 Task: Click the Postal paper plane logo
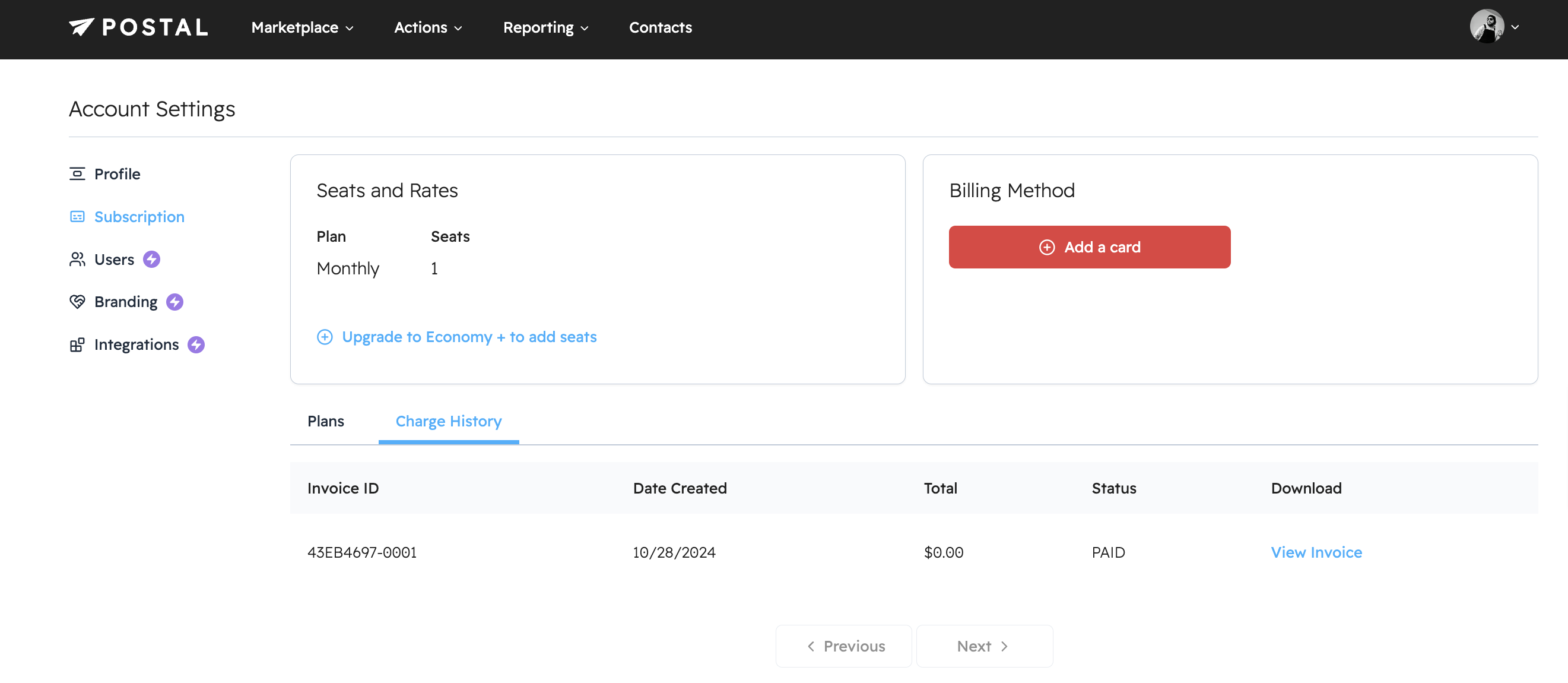point(81,27)
